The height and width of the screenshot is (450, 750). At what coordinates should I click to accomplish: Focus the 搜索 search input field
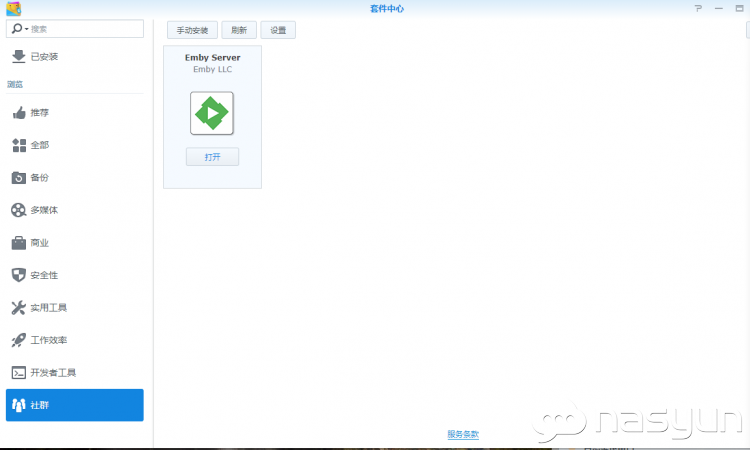pos(75,29)
